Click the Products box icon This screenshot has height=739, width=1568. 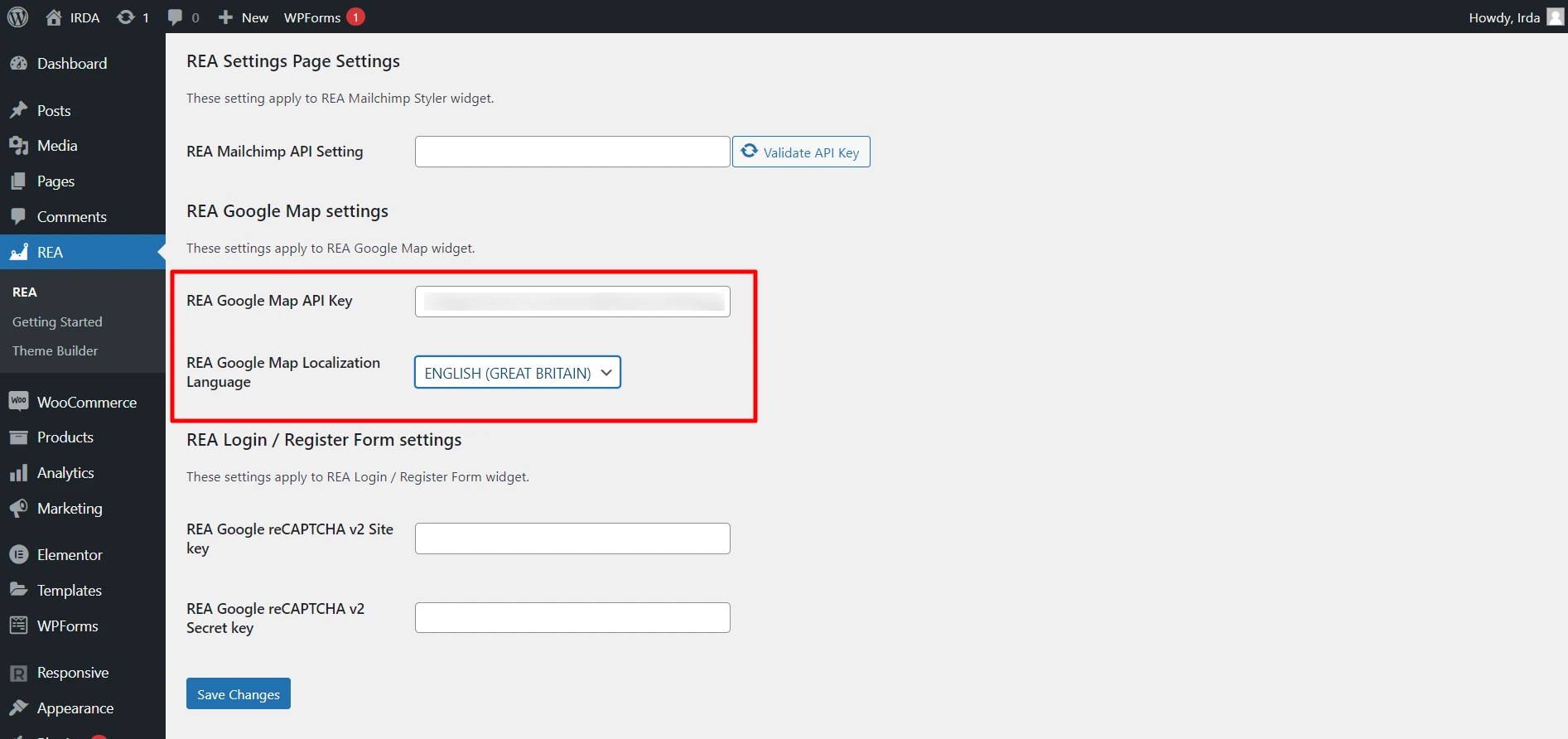[x=19, y=437]
